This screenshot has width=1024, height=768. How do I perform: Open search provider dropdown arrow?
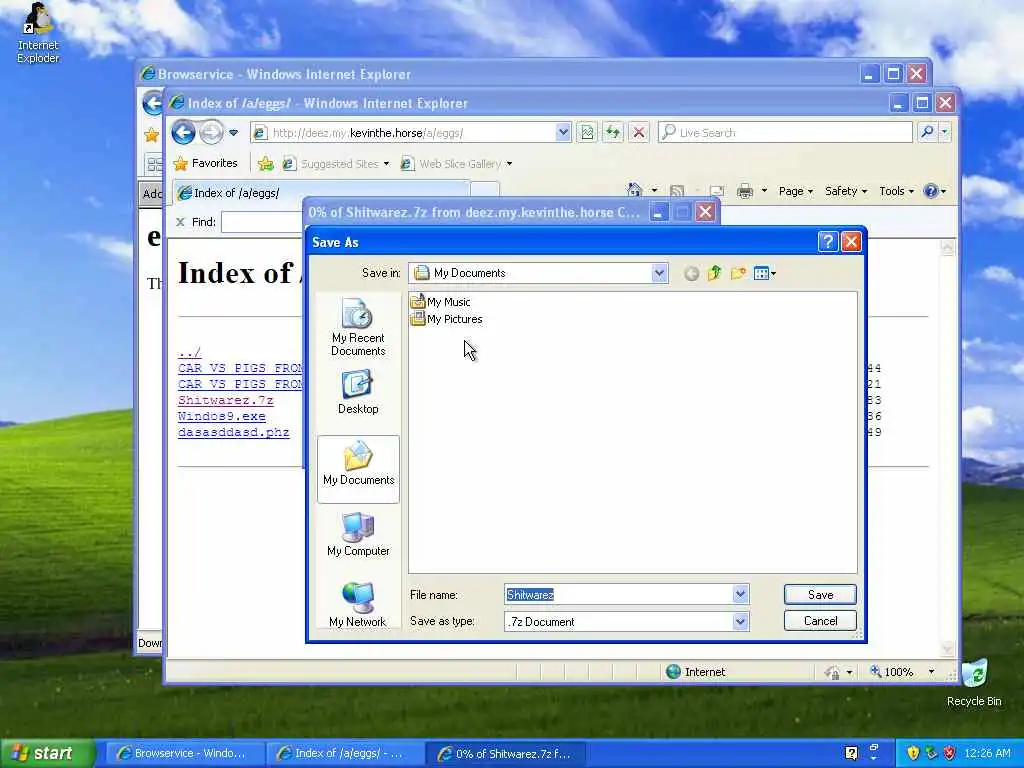click(944, 133)
